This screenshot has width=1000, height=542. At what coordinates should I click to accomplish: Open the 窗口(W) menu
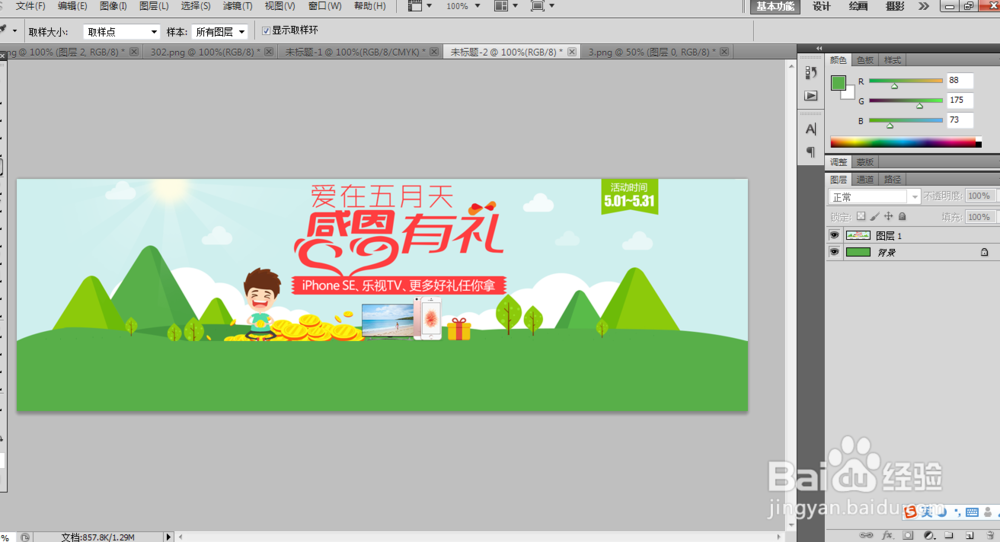click(x=325, y=6)
